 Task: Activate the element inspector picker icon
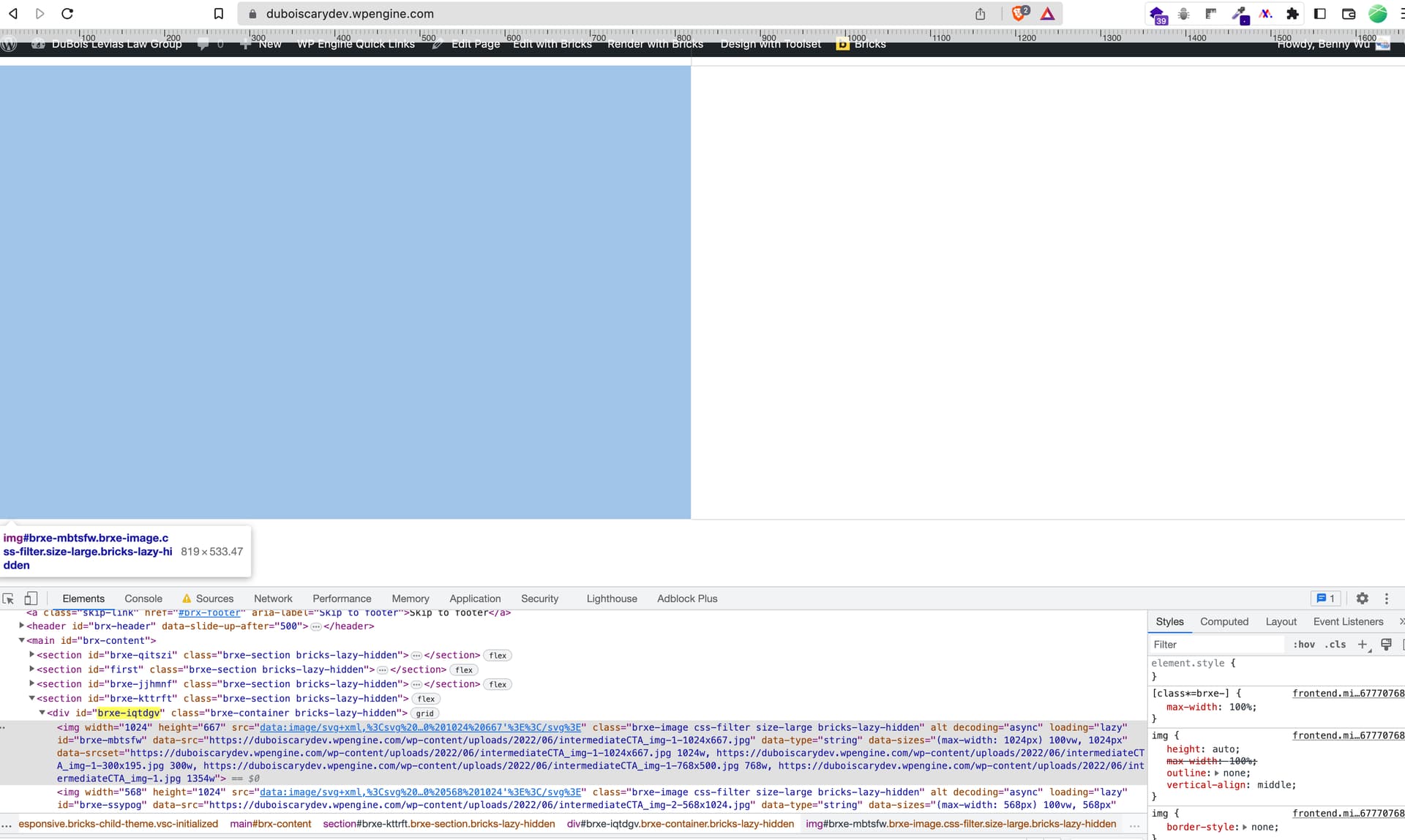(x=9, y=599)
